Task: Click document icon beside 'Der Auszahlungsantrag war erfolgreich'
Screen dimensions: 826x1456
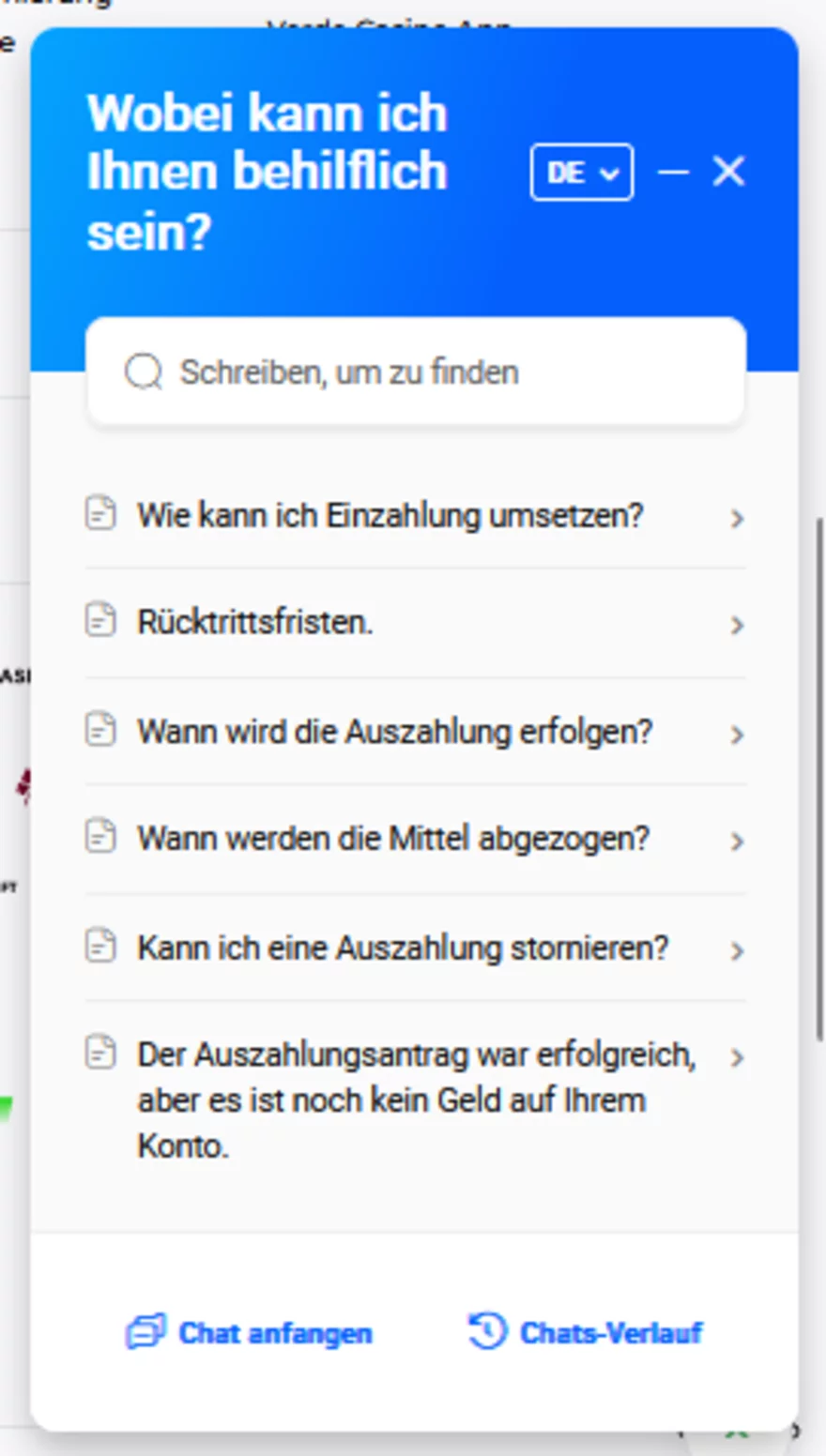Action: tap(100, 1053)
